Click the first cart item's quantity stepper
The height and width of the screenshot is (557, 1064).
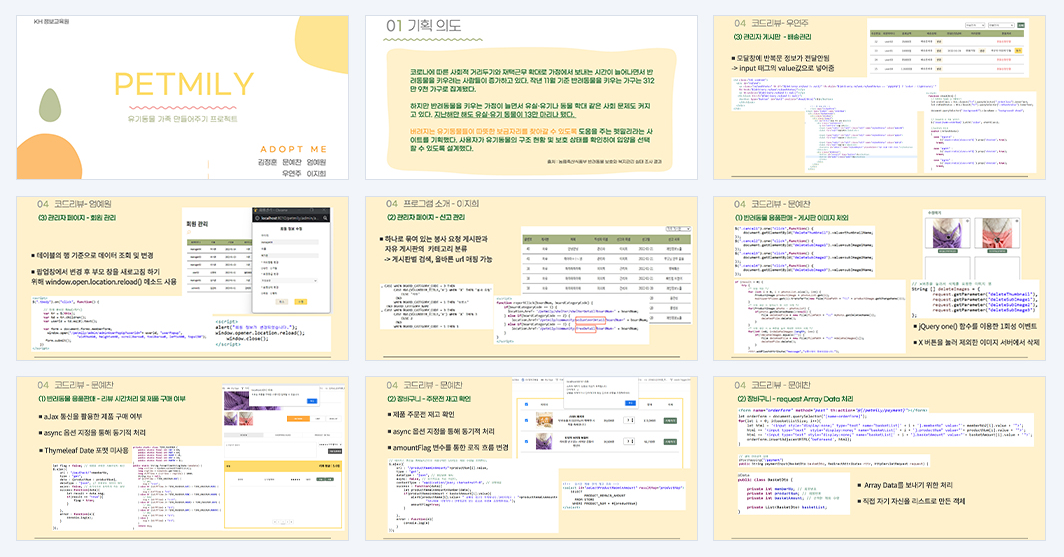(629, 420)
